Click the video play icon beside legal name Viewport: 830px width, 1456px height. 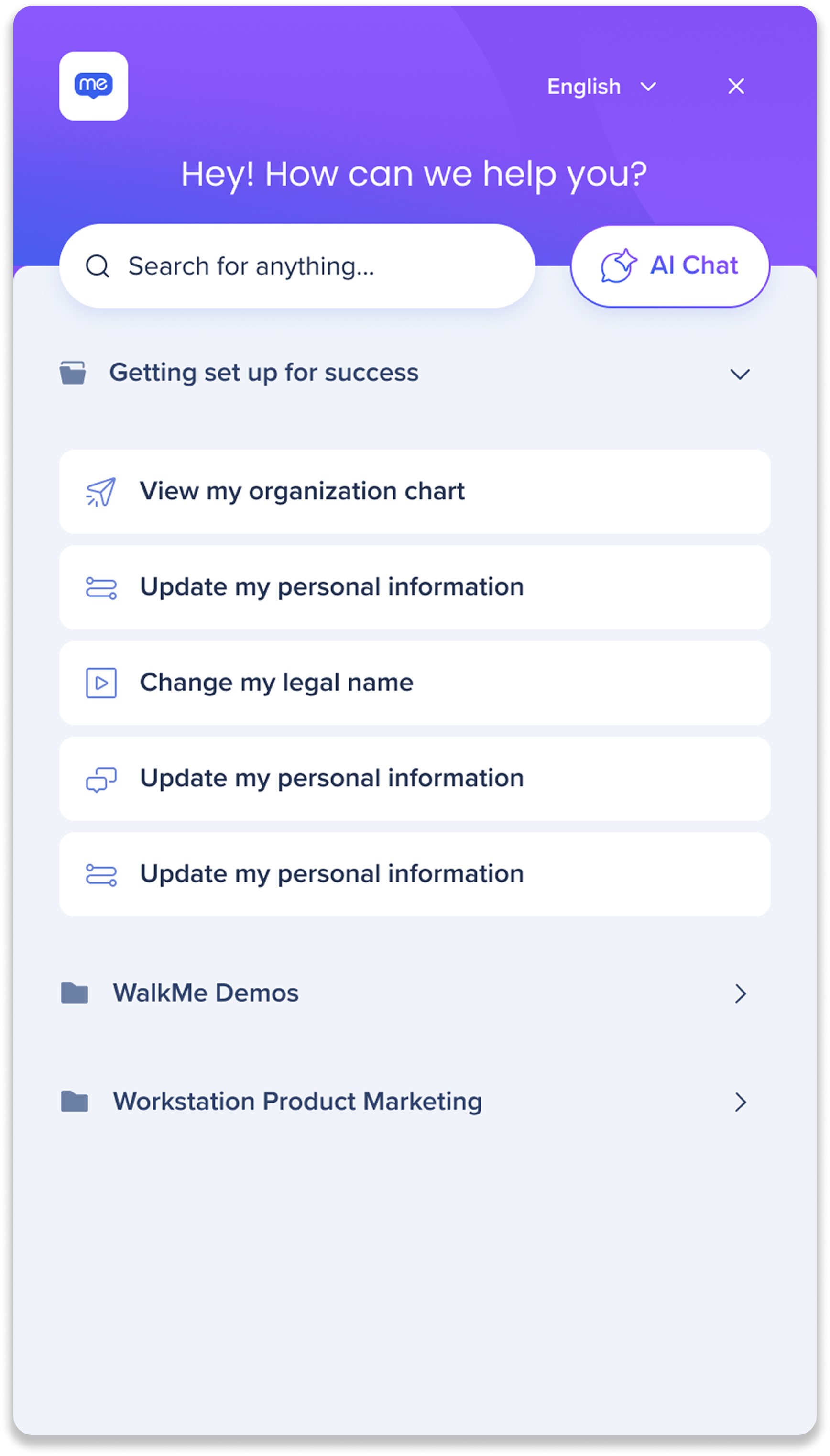point(101,683)
